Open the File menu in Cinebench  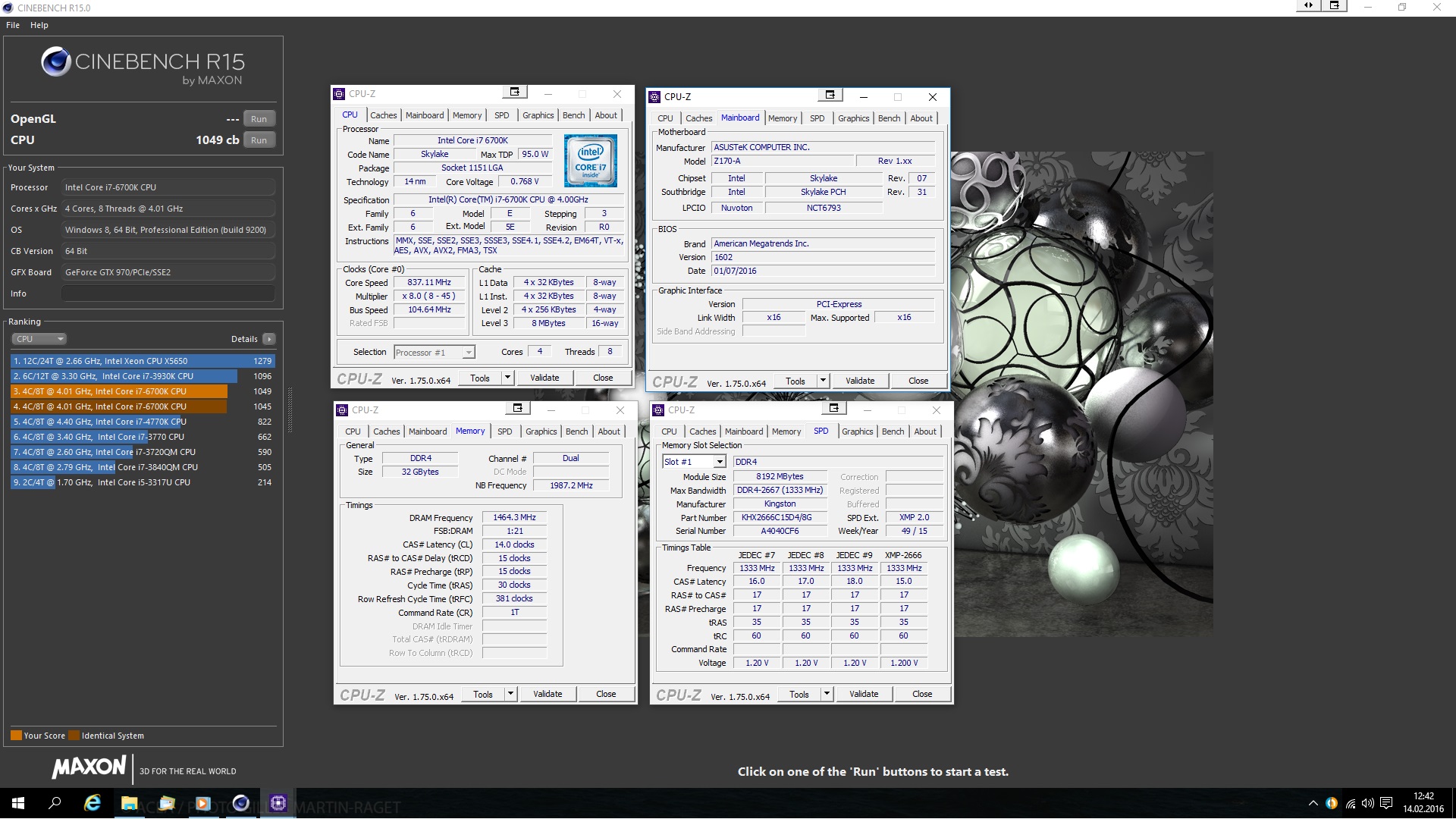[x=13, y=25]
